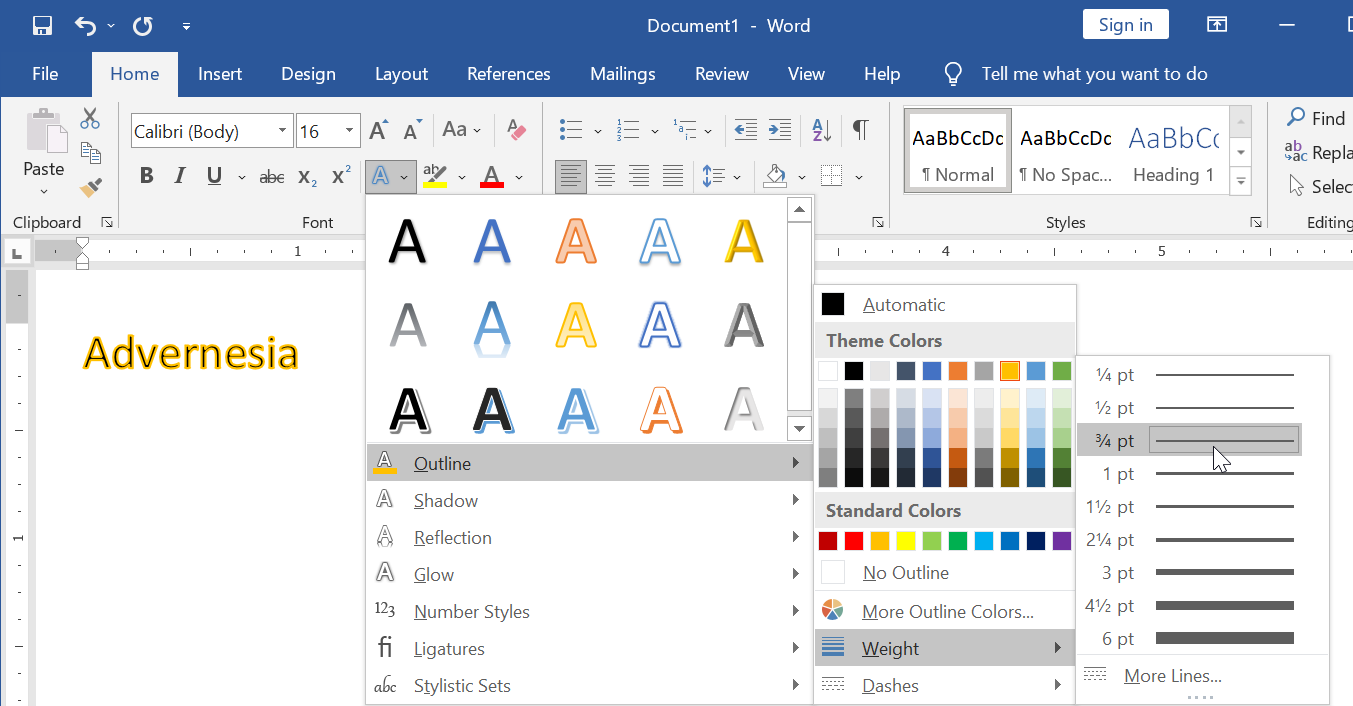Image resolution: width=1353 pixels, height=706 pixels.
Task: Toggle Bold formatting
Action: click(x=147, y=177)
